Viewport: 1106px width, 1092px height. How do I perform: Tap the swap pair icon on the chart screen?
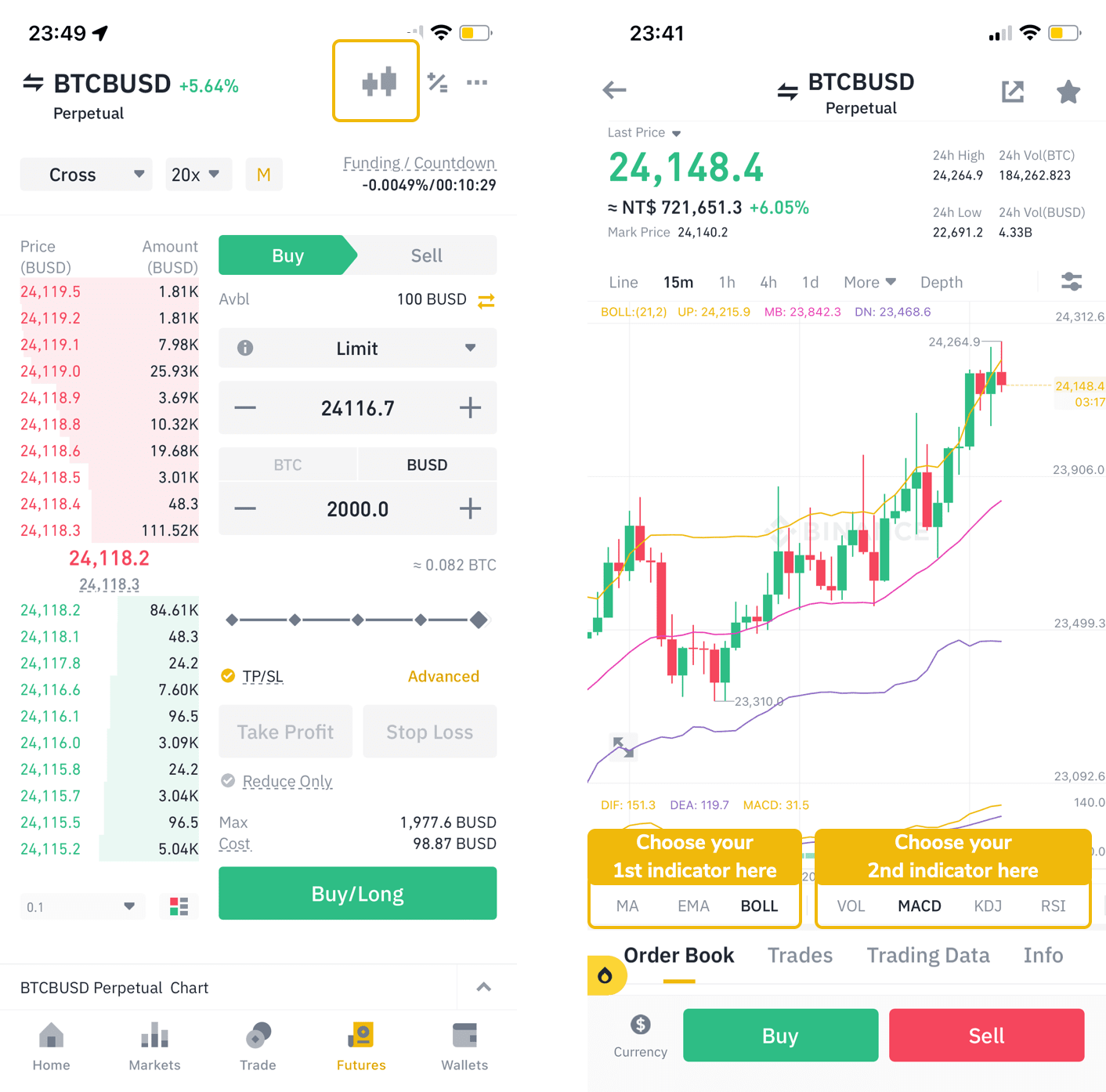[788, 92]
